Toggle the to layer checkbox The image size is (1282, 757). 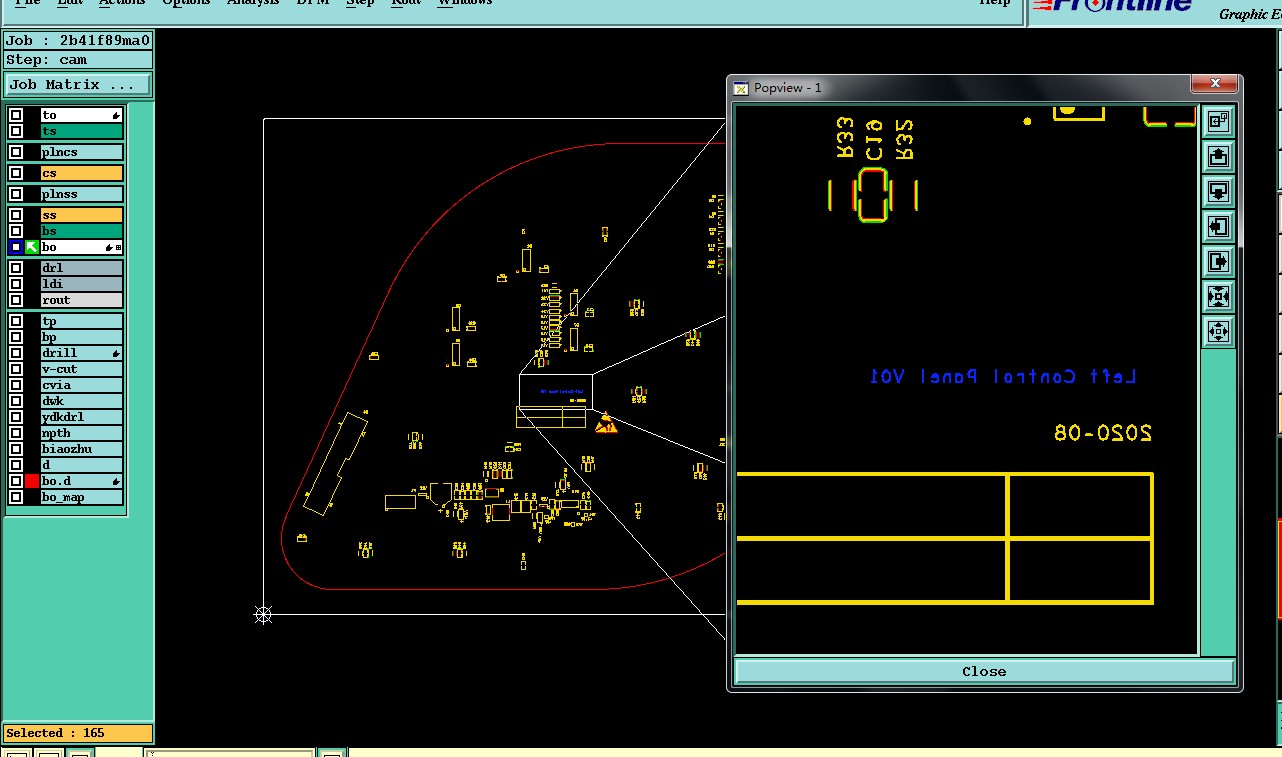16,115
